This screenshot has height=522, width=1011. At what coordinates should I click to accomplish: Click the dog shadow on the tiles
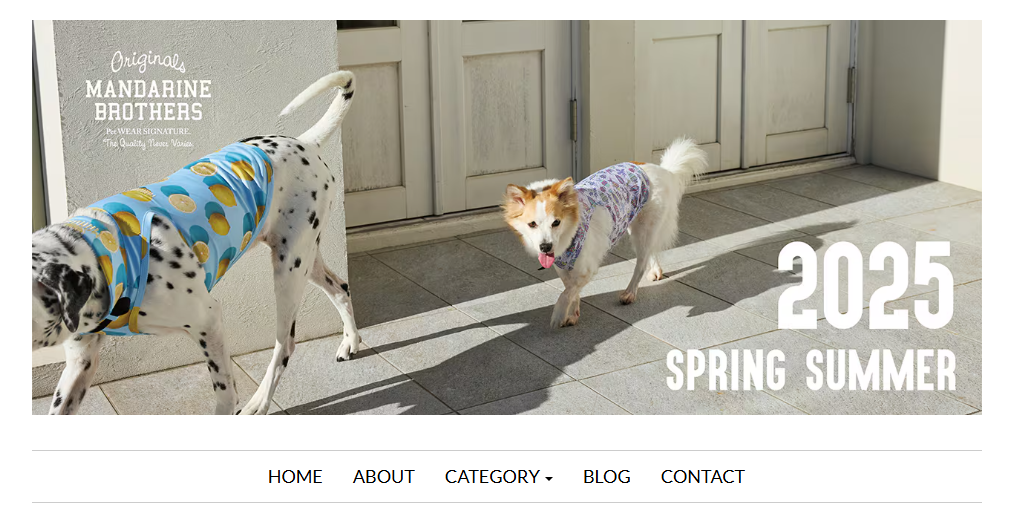(451, 367)
